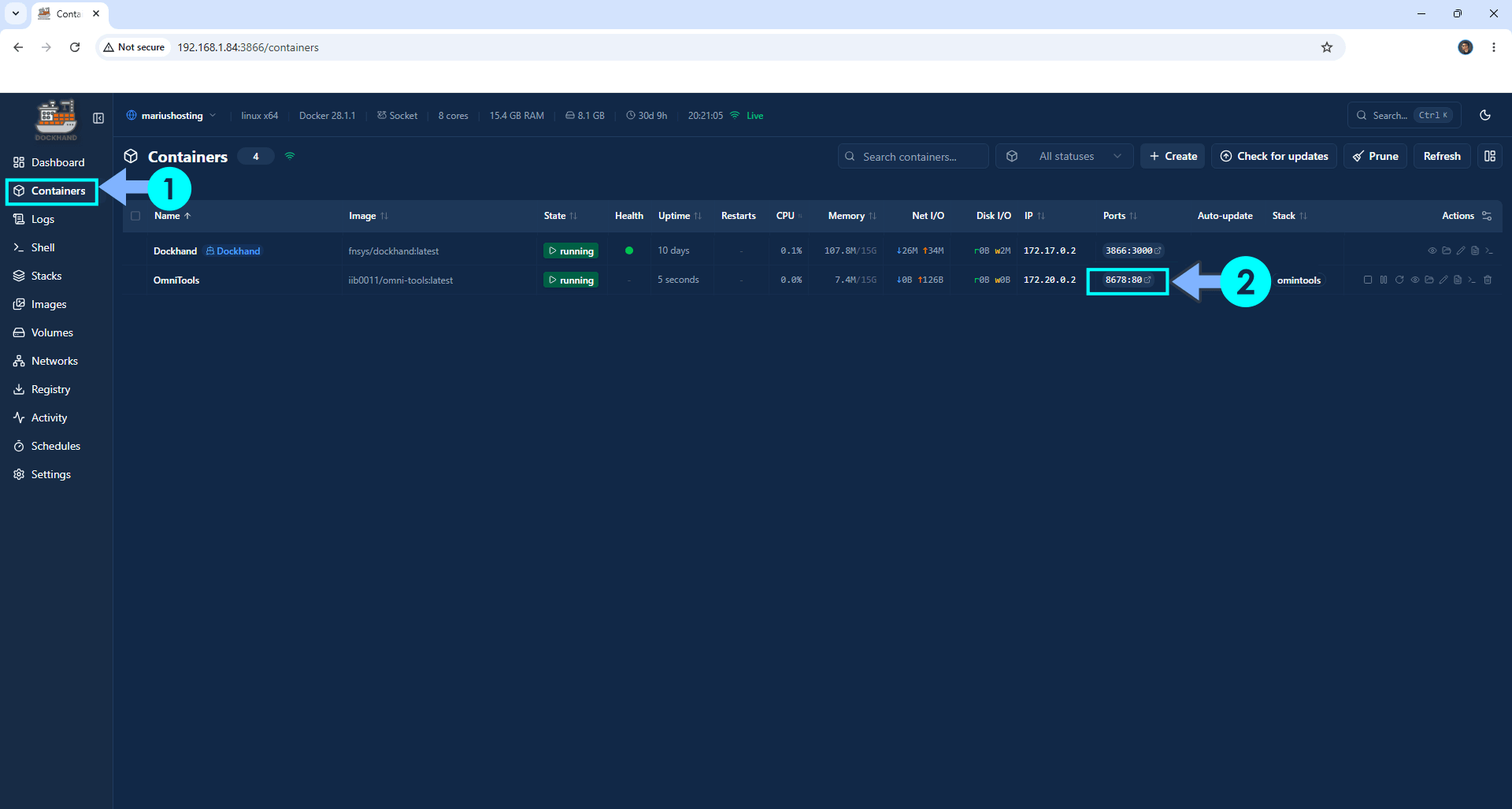This screenshot has width=1512, height=809.
Task: Open the Chrome three-dot menu
Action: click(1494, 47)
